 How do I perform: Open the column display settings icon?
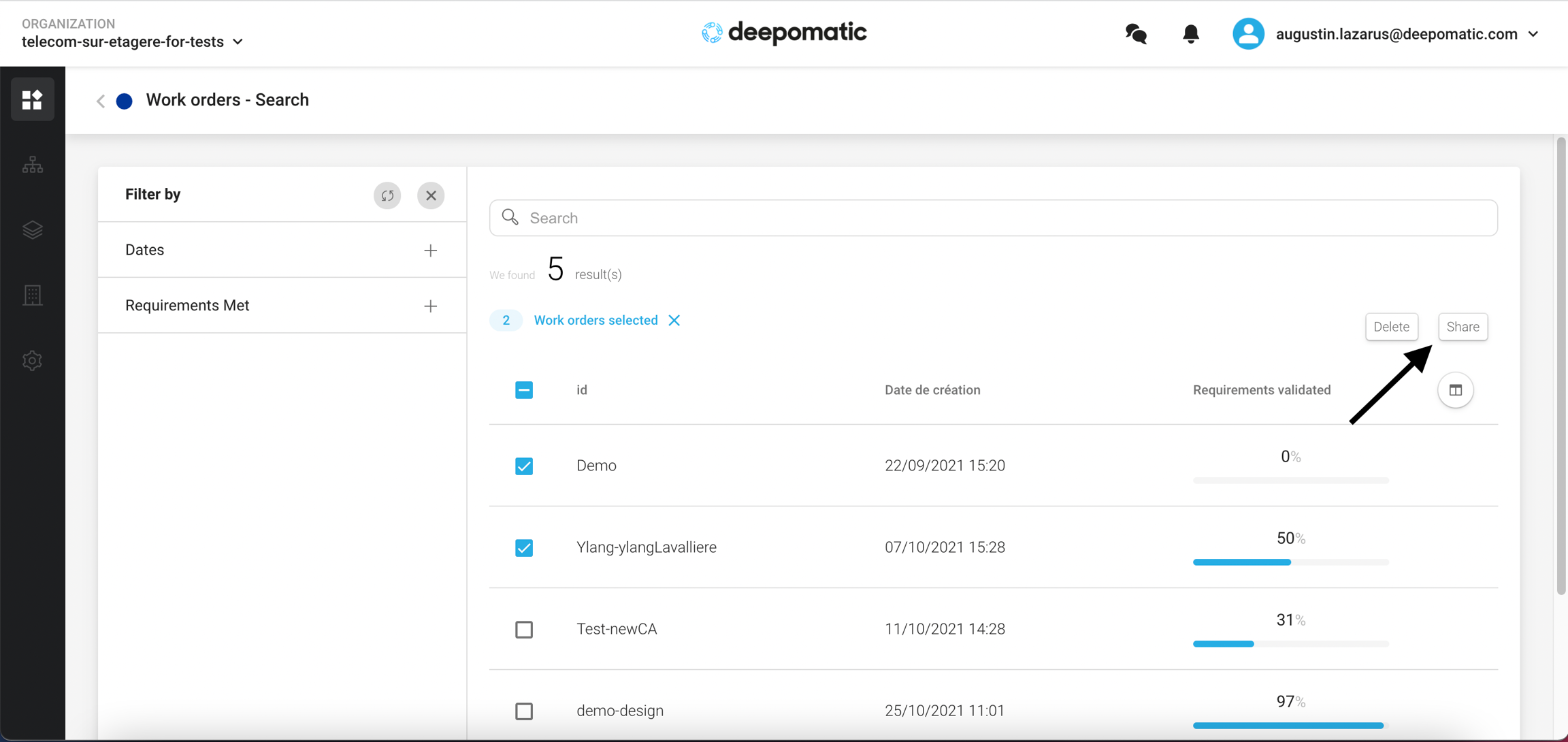[1455, 390]
